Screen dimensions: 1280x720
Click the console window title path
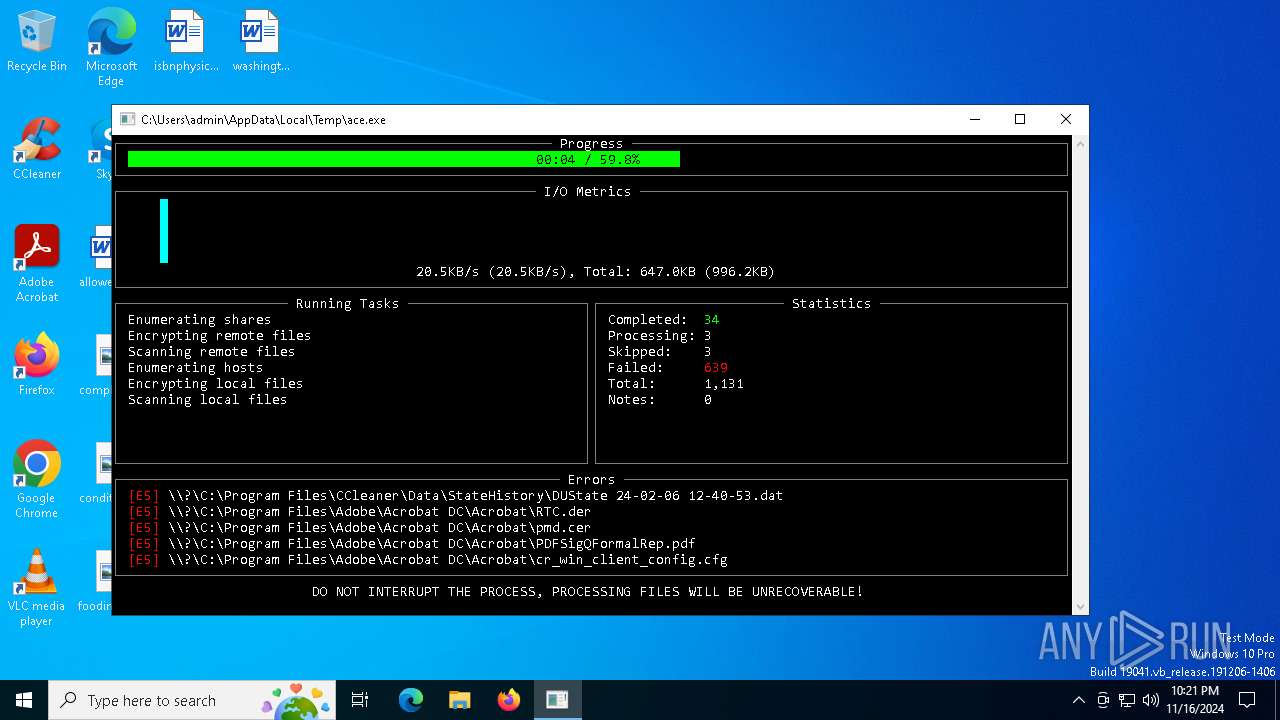[263, 119]
